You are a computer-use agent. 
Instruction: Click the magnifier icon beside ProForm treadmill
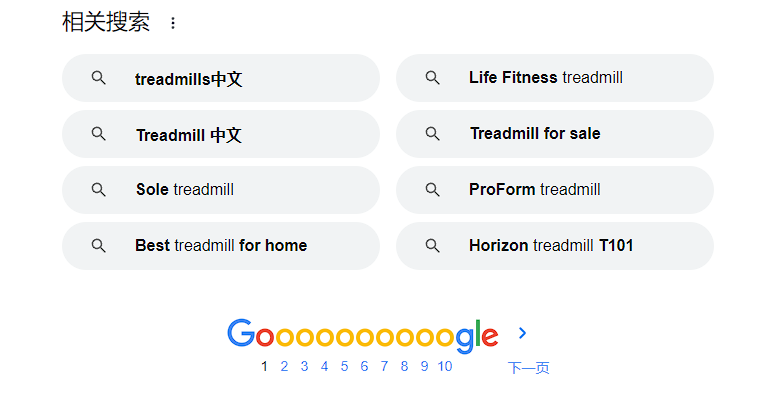pos(432,190)
